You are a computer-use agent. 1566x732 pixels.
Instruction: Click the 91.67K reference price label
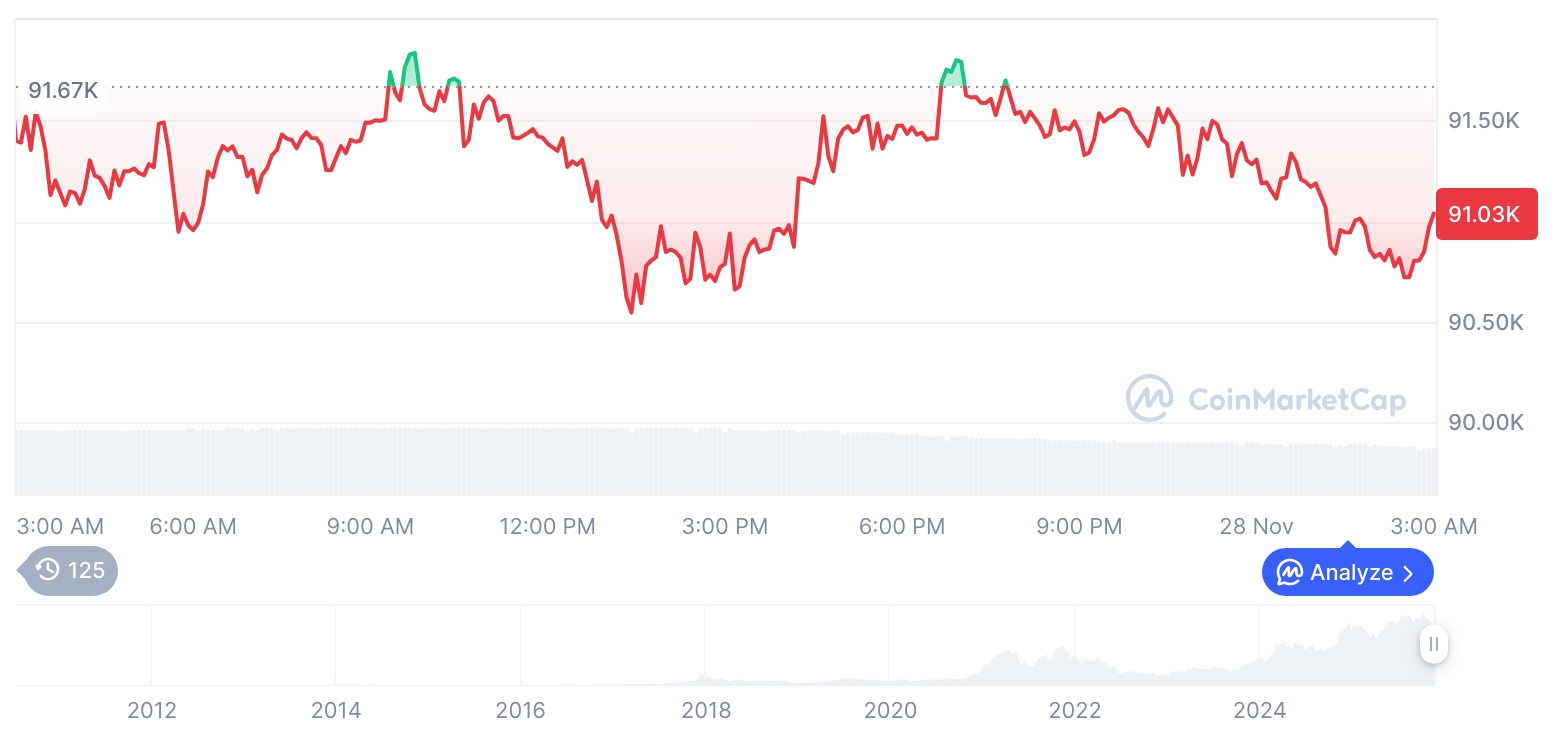click(x=63, y=90)
